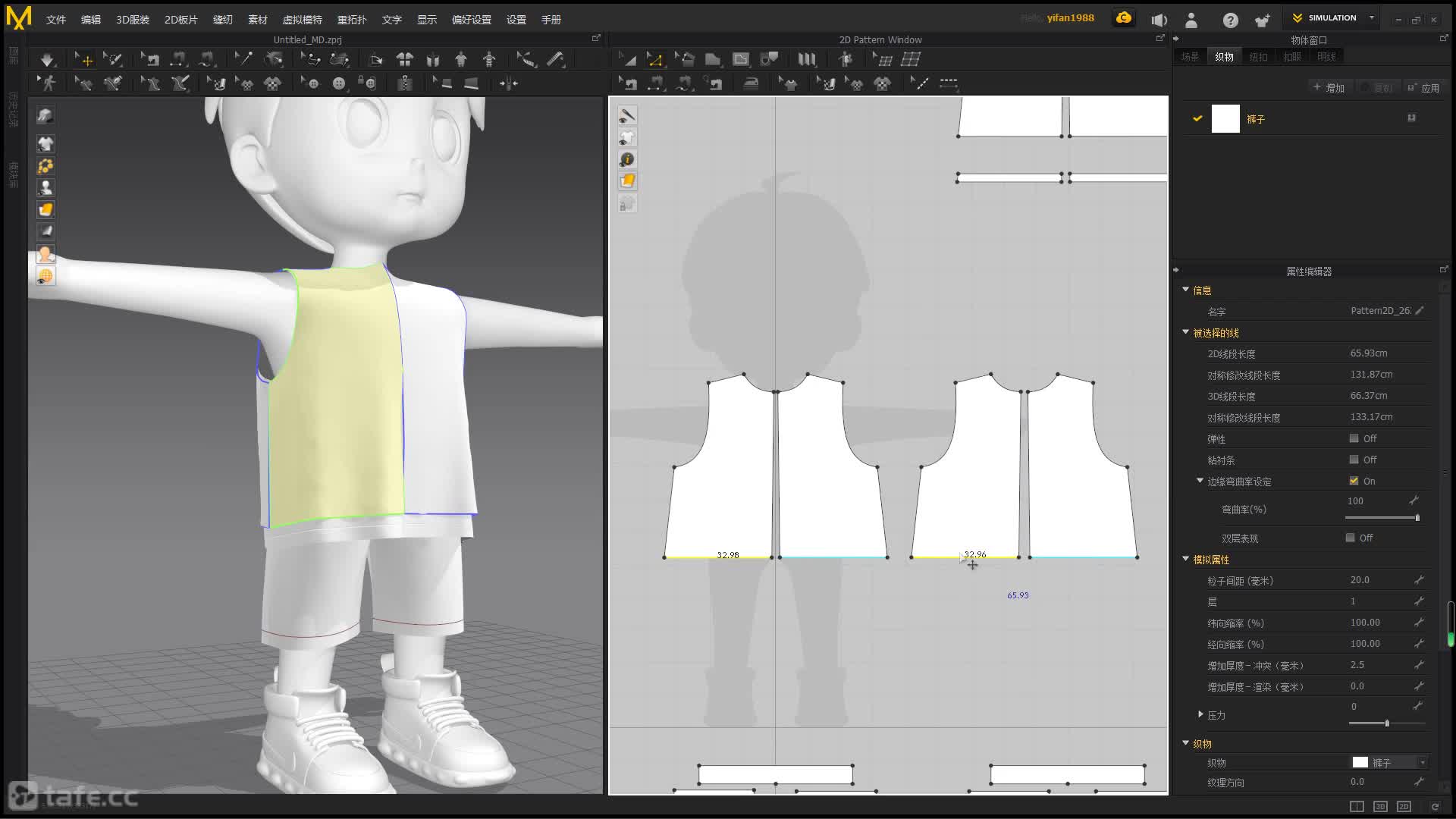
Task: Click the grid Trace tool in 2D toolbar
Action: (x=911, y=59)
